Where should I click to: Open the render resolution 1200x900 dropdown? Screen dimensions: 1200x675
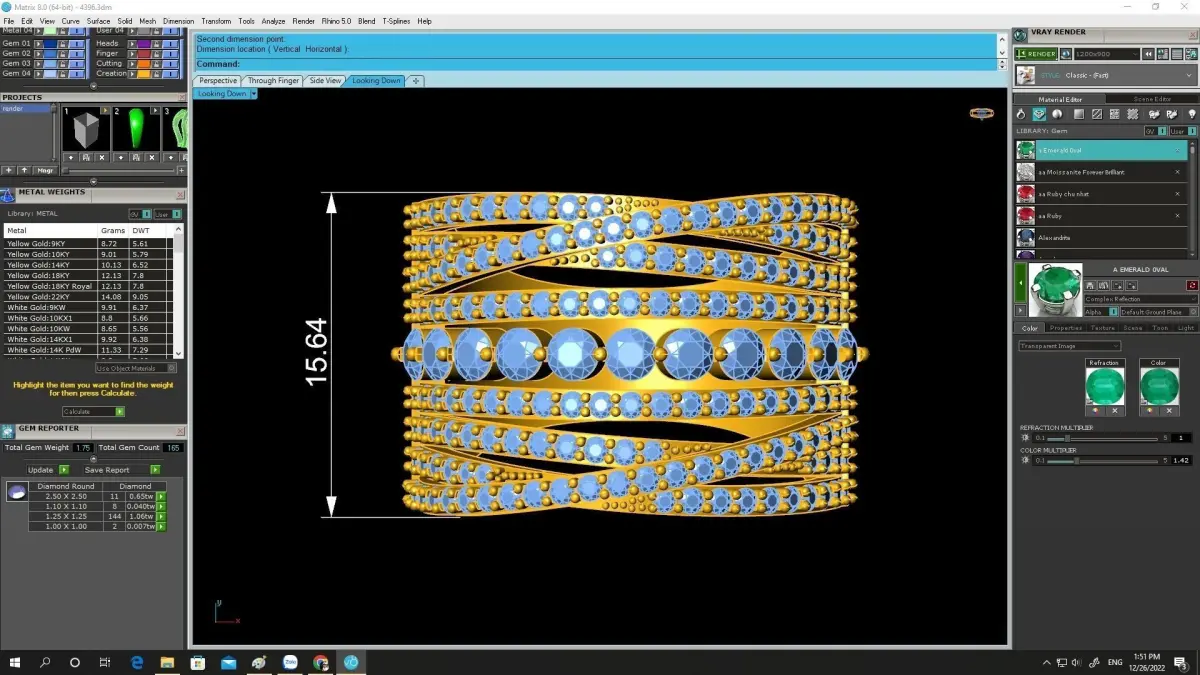1106,54
